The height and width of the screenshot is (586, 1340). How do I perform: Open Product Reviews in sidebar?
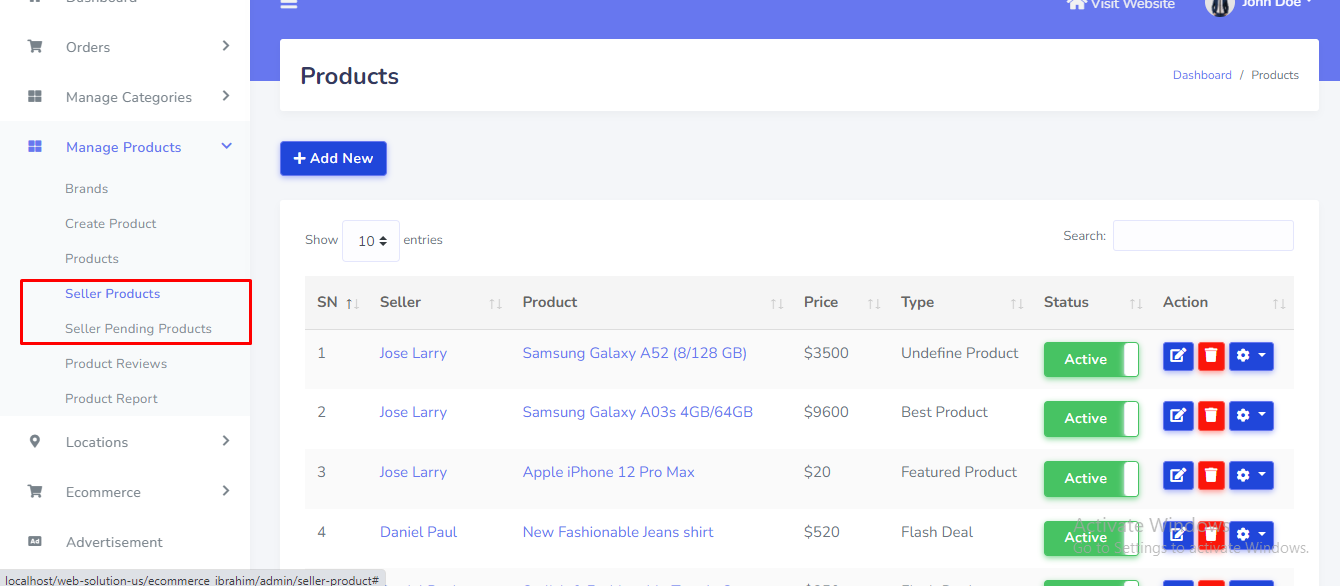[x=116, y=364]
